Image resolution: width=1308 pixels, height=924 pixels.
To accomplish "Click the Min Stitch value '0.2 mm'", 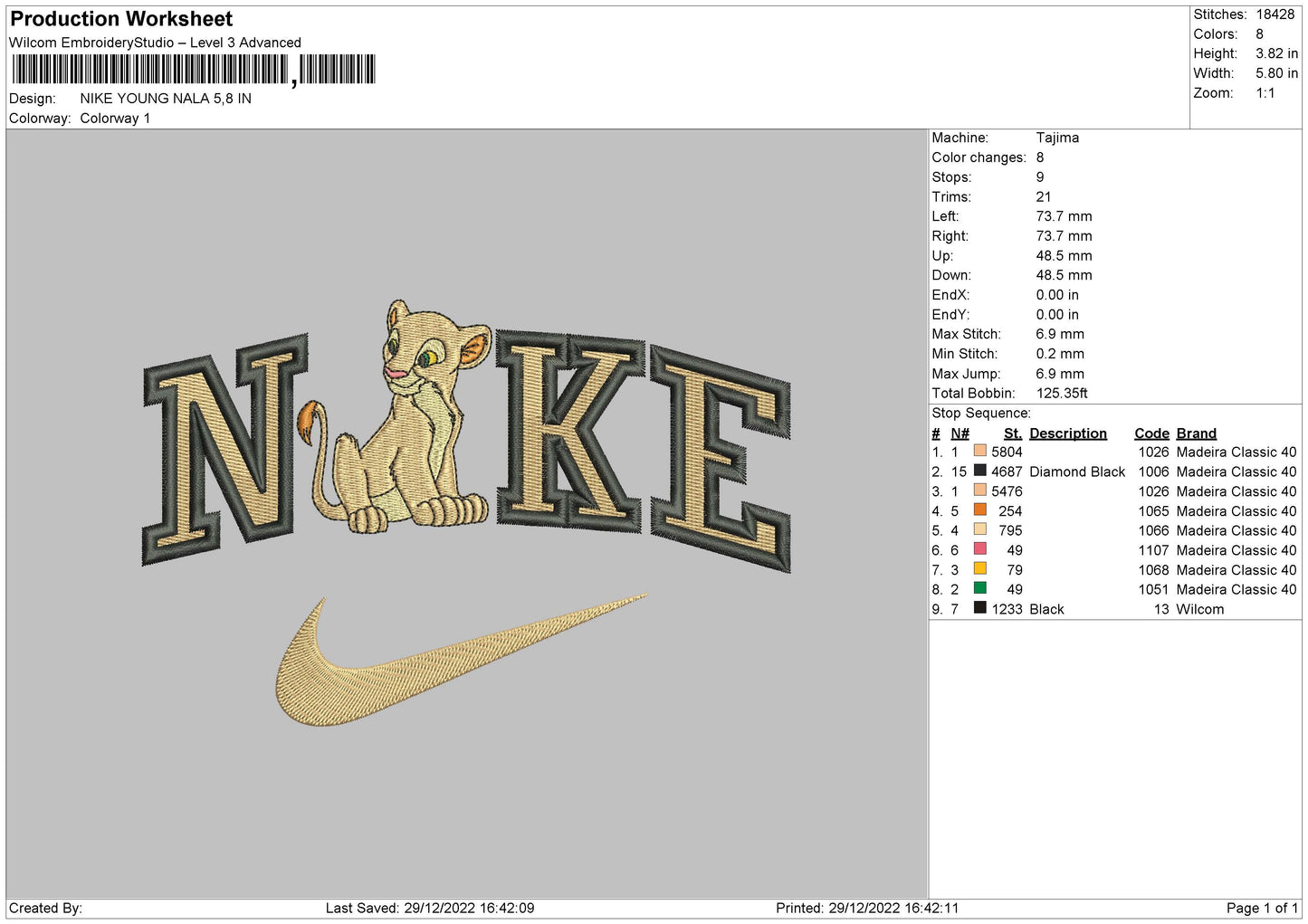I will [x=1060, y=354].
